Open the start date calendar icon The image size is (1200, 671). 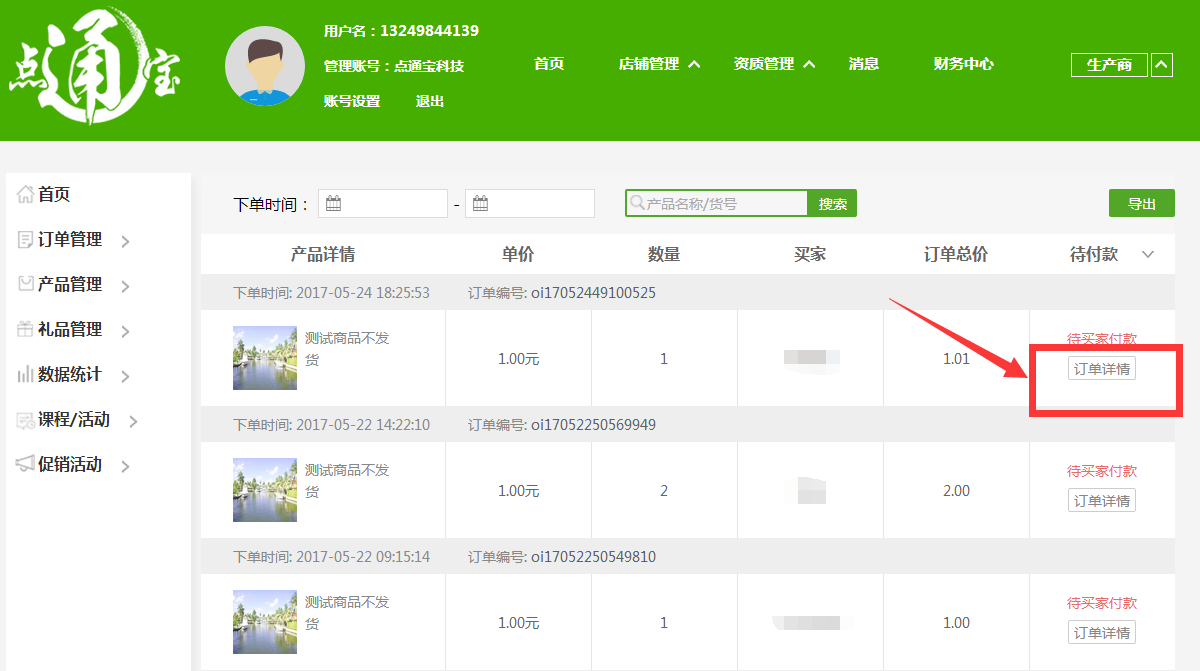coord(334,204)
